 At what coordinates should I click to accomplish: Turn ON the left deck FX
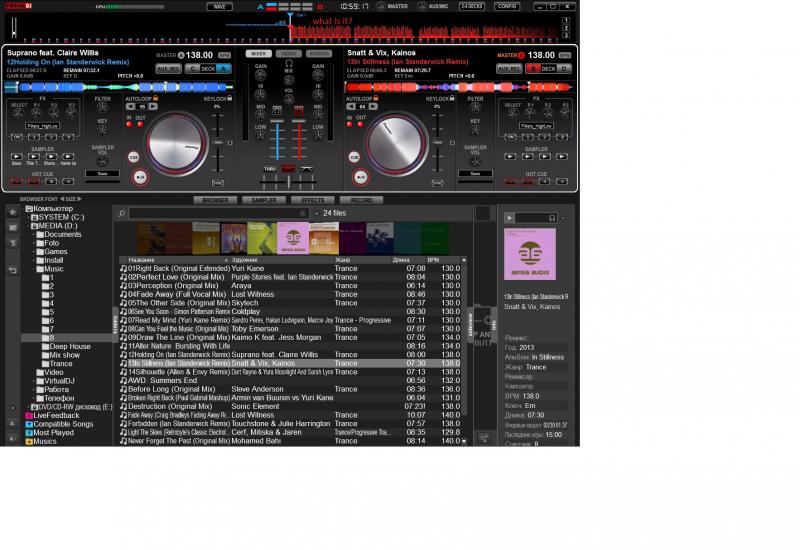pos(17,137)
